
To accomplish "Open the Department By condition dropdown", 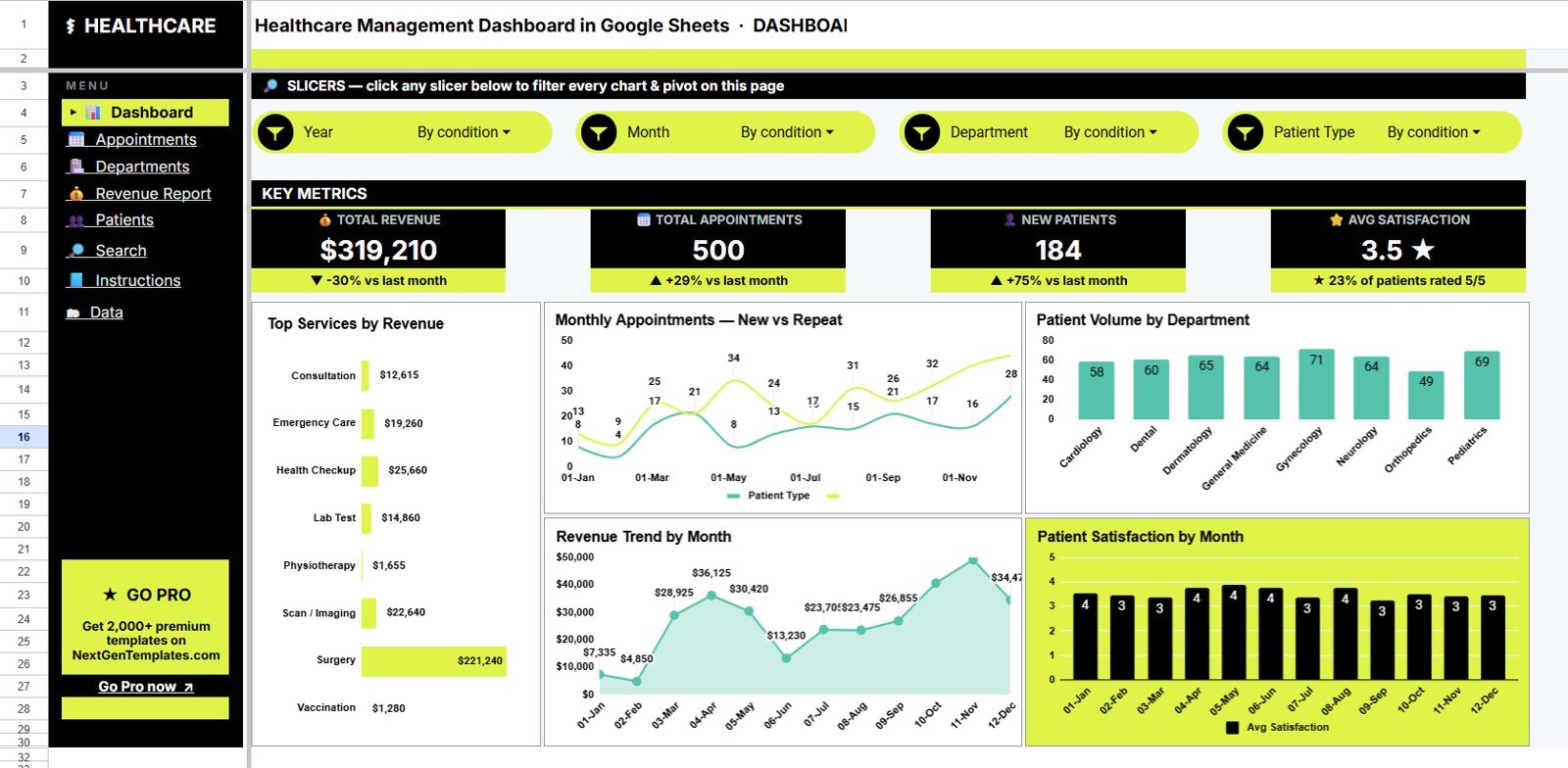I will coord(1110,132).
